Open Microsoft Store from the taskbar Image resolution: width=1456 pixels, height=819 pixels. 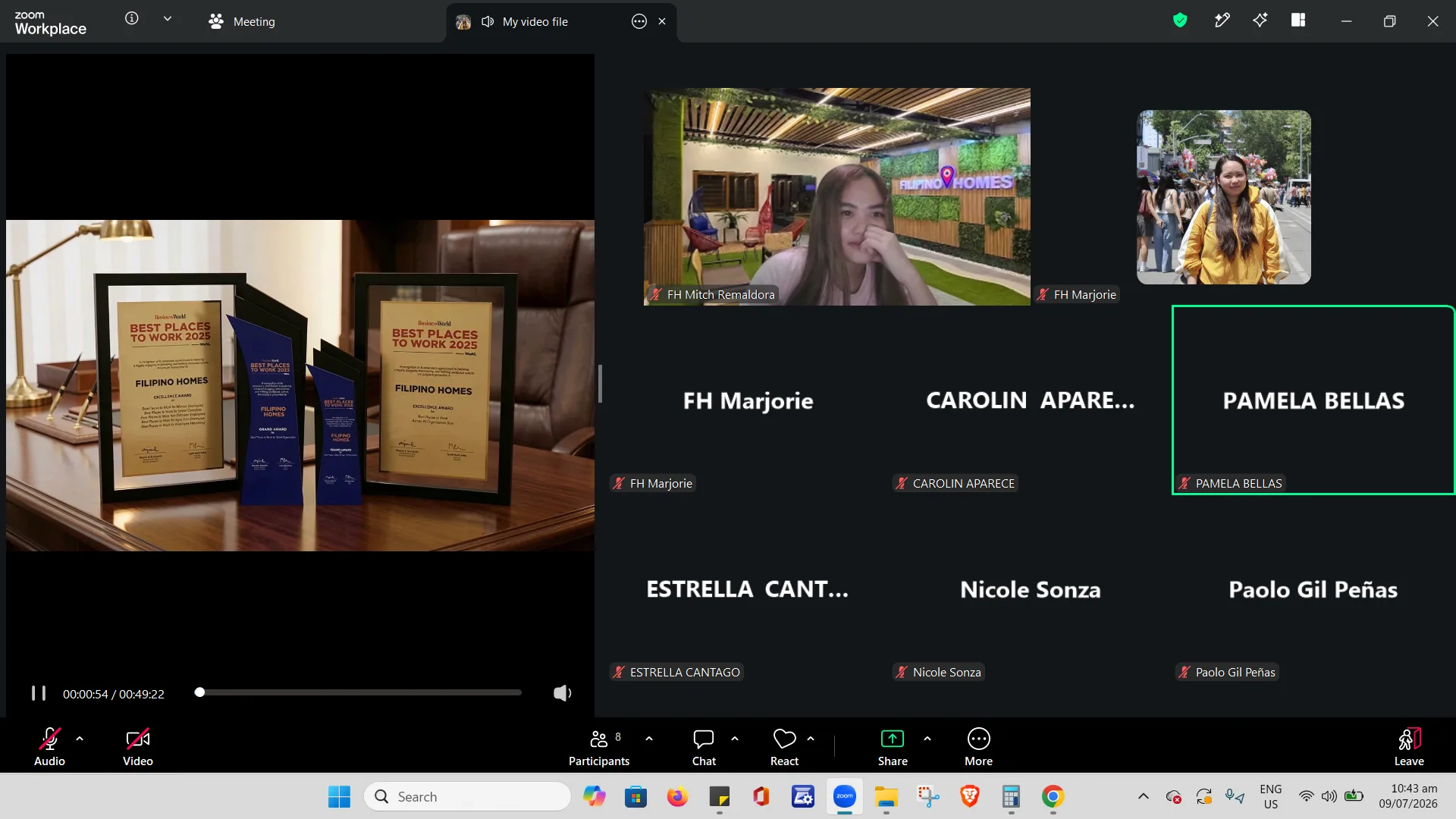coord(635,796)
